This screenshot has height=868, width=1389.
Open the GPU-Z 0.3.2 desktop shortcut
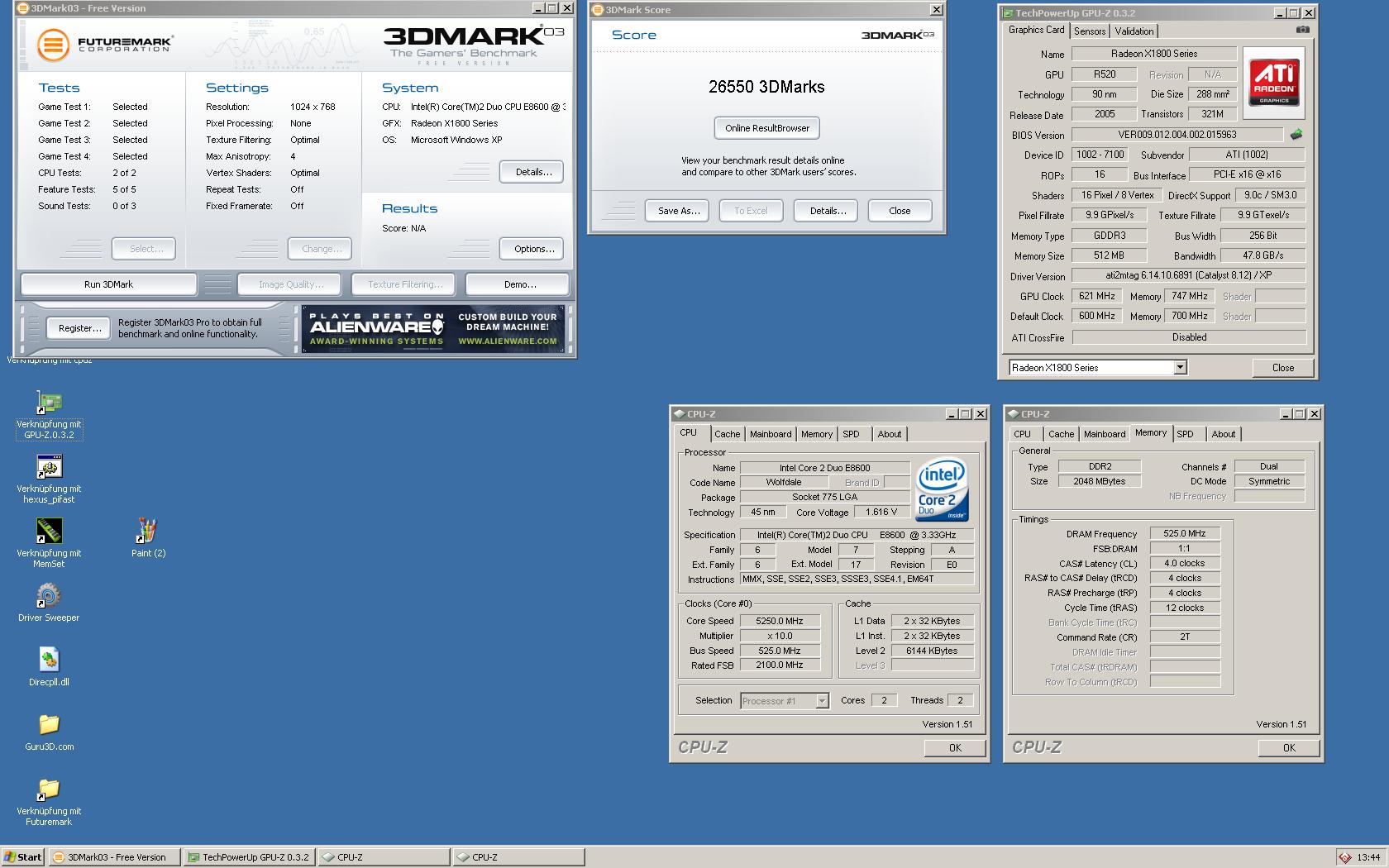tap(49, 415)
